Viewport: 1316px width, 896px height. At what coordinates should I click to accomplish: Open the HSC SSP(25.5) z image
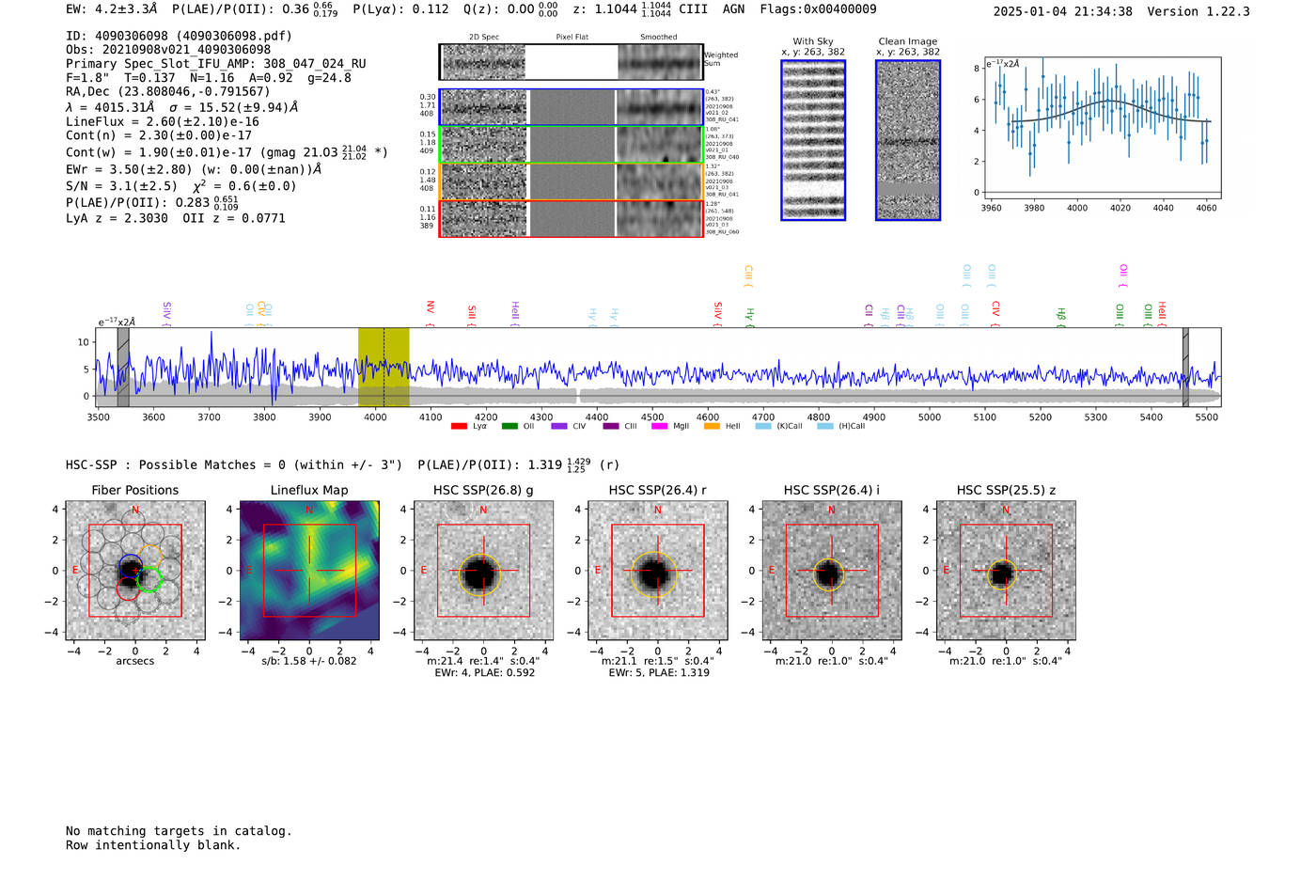pos(1006,571)
